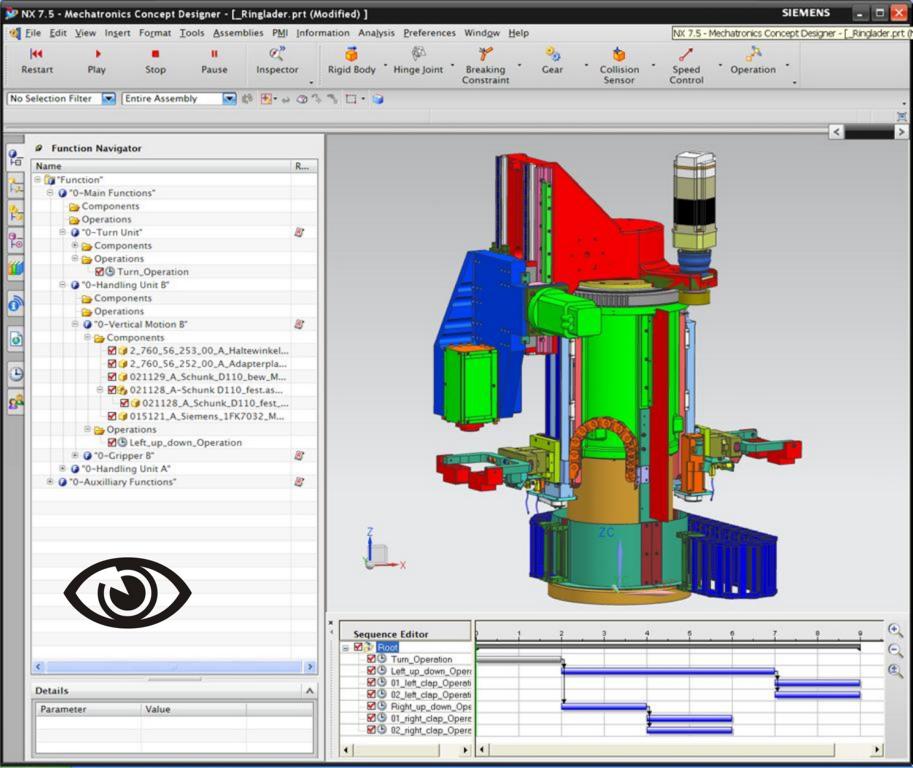913x768 pixels.
Task: Click the selection rectangle toolbar icon
Action: [x=351, y=99]
